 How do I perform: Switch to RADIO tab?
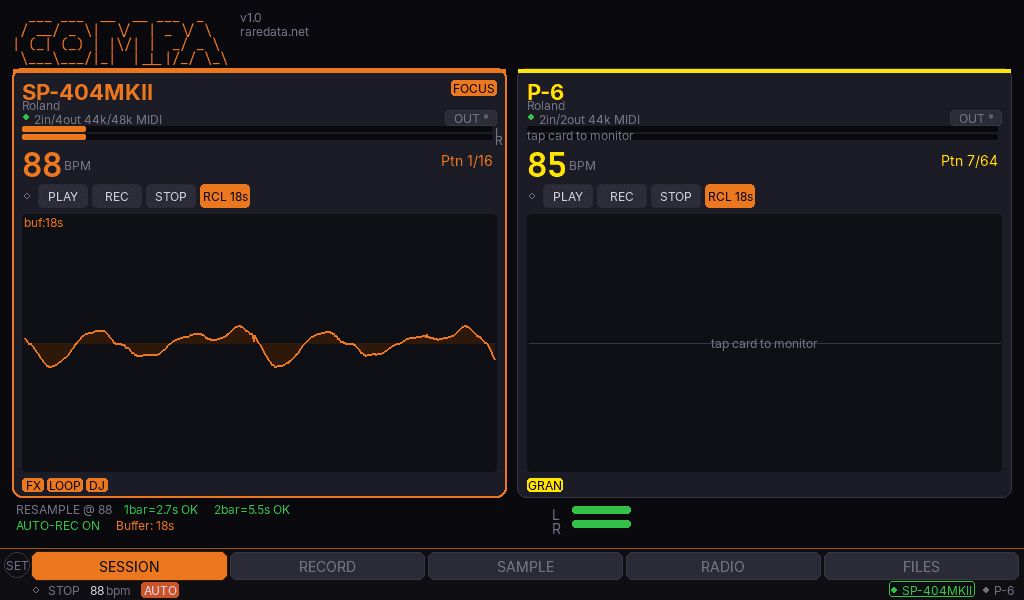point(723,566)
